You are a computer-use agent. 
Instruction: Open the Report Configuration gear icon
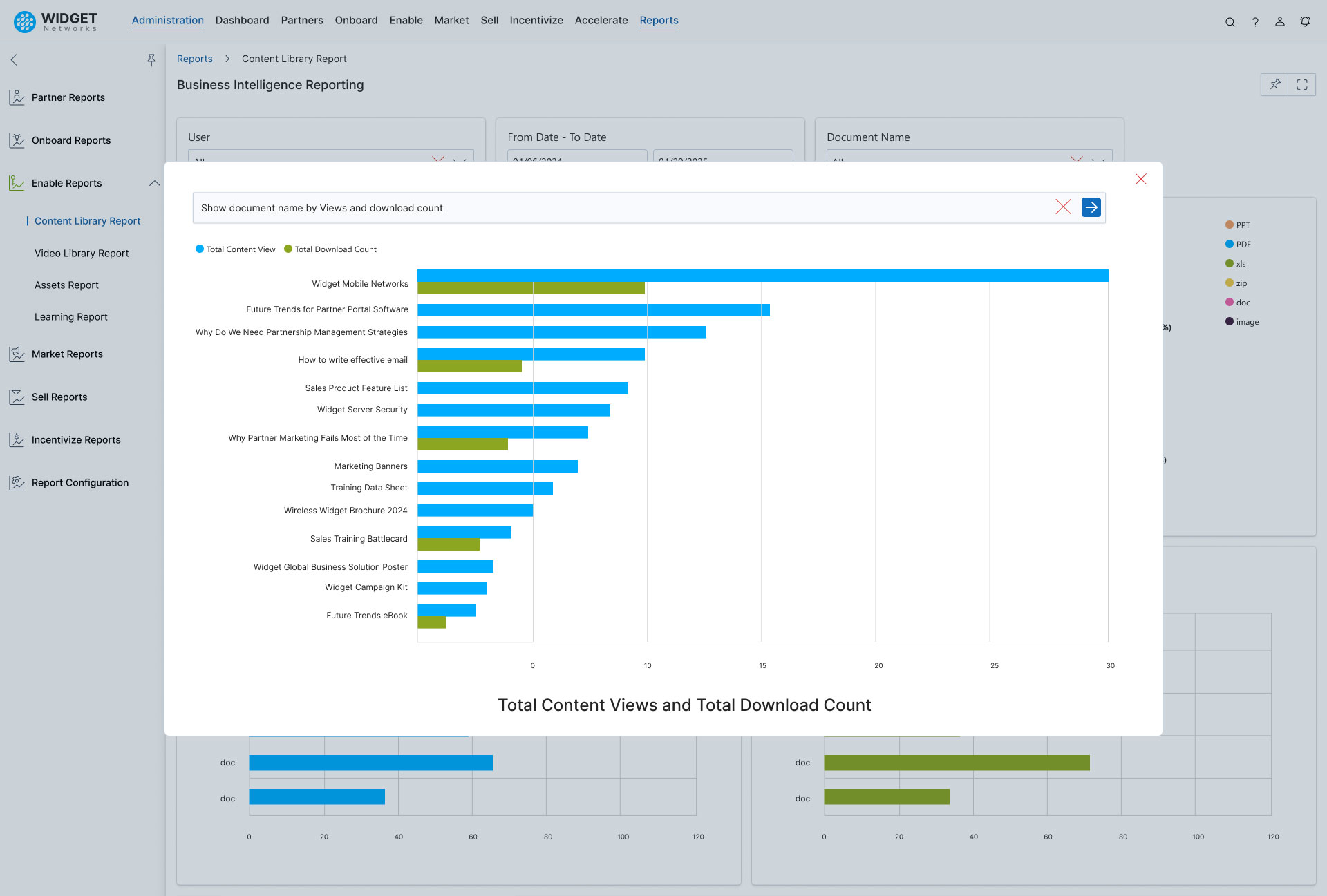(x=17, y=482)
